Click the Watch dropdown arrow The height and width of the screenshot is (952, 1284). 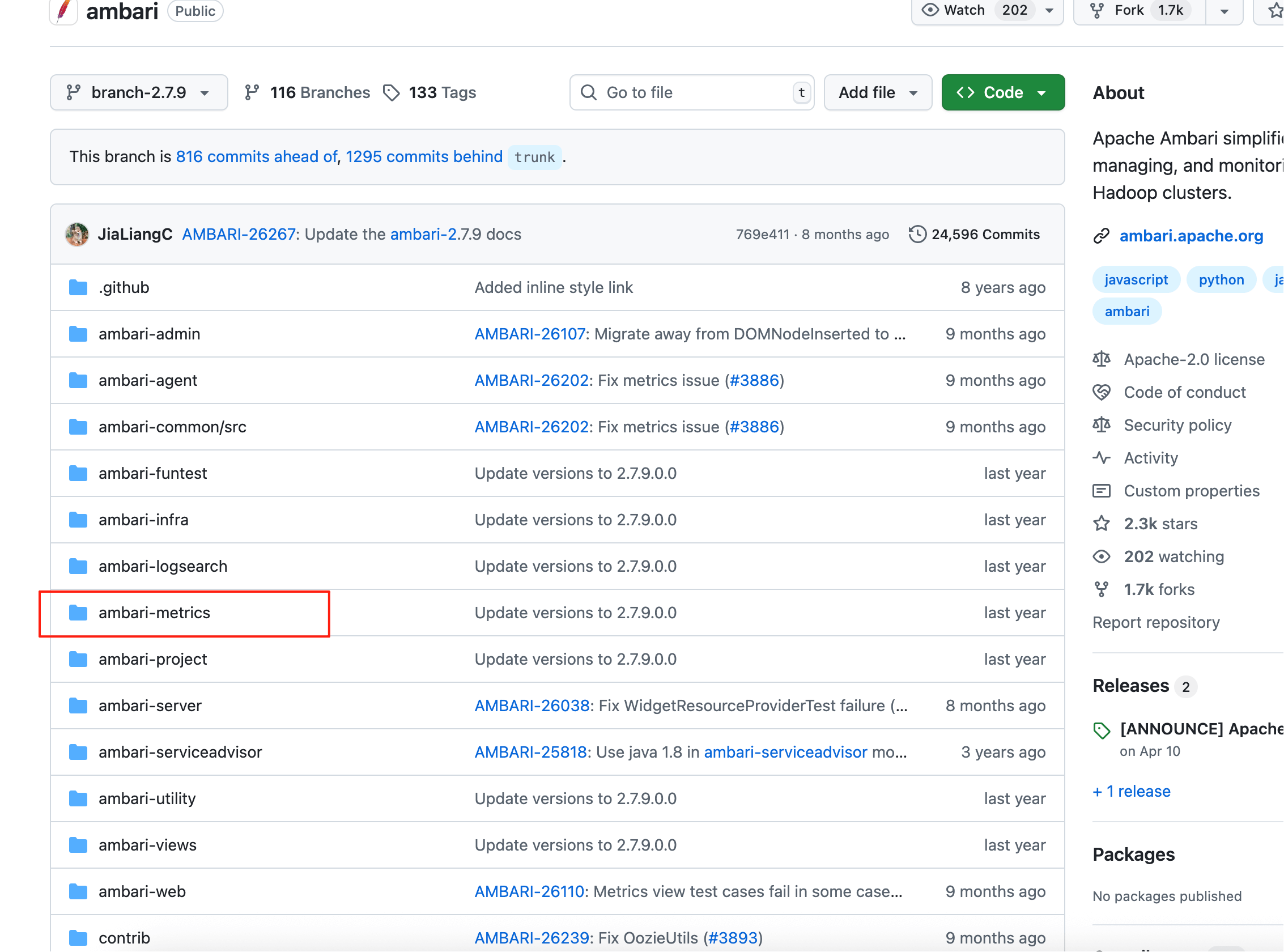(x=1049, y=10)
